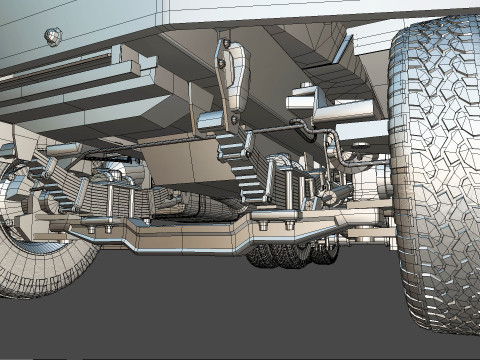This screenshot has width=480, height=360.
Task: Select the hex bolt on body panel
Action: 53,36
